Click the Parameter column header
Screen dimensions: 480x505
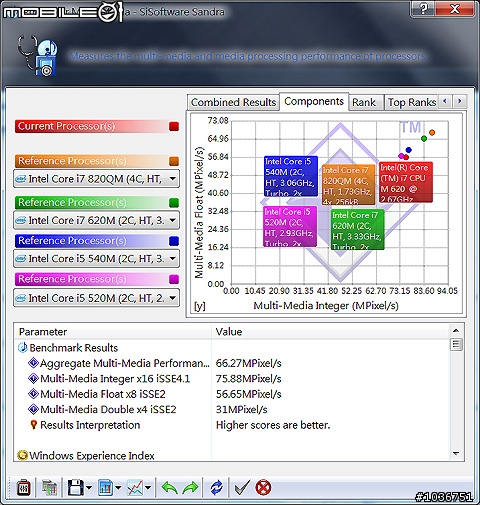113,332
